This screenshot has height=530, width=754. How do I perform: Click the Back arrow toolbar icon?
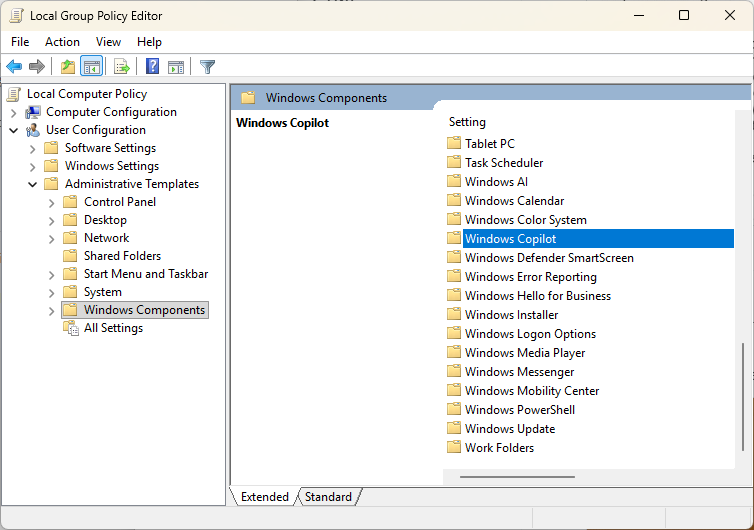14,67
